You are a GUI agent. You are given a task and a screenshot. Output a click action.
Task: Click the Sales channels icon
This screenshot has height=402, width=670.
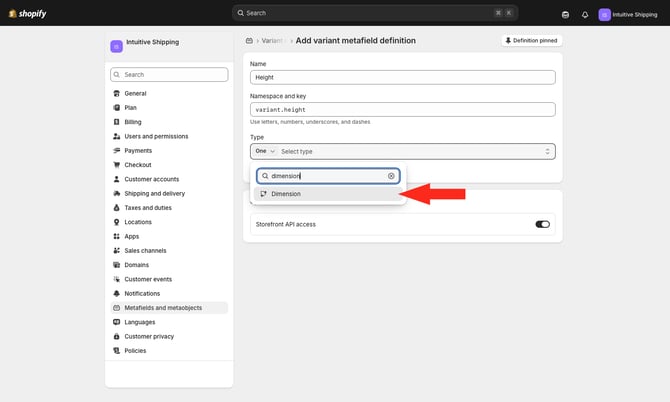pyautogui.click(x=116, y=251)
